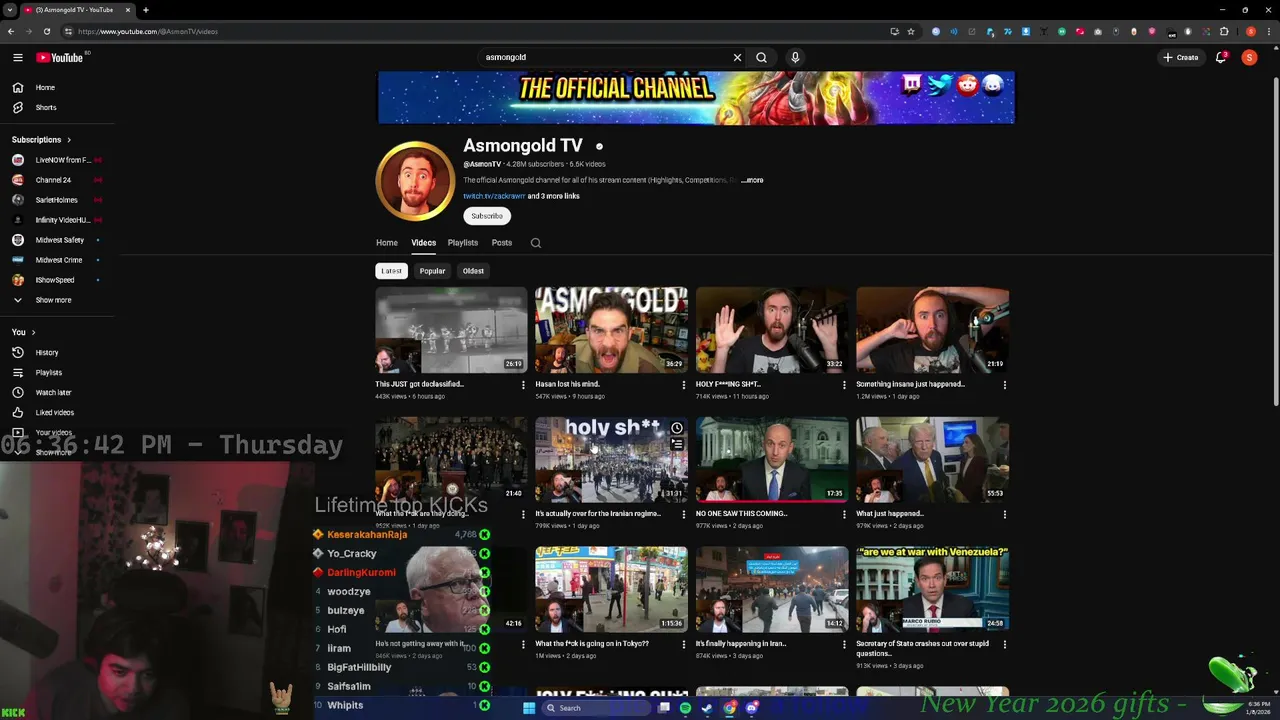1280x720 pixels.
Task: Bookmark this page with star icon
Action: tap(911, 31)
